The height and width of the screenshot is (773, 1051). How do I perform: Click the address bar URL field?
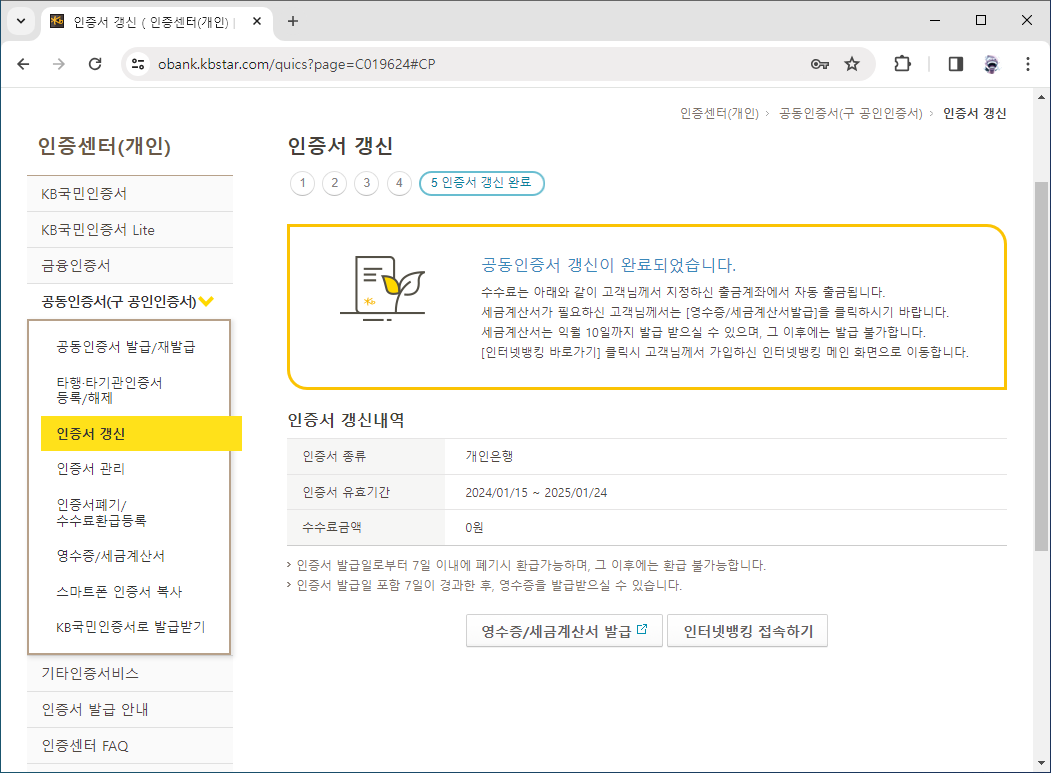[469, 64]
